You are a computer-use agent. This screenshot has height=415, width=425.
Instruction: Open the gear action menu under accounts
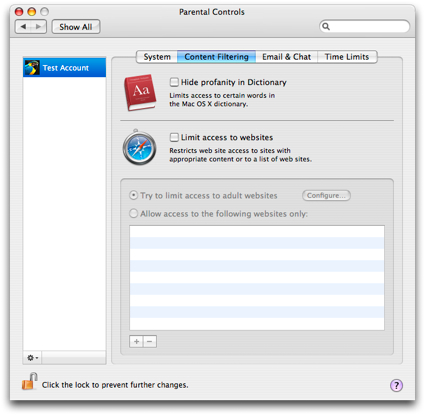[32, 358]
